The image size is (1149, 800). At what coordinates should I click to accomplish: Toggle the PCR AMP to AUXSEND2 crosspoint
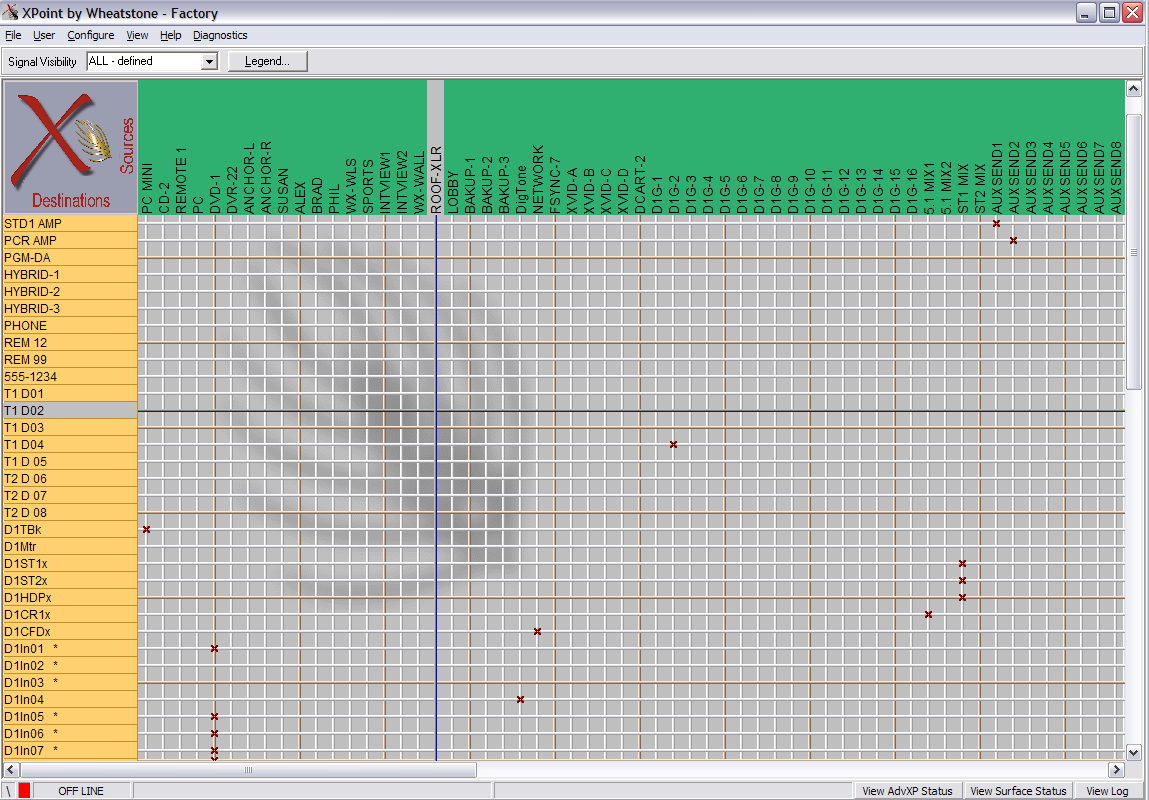tap(1013, 240)
